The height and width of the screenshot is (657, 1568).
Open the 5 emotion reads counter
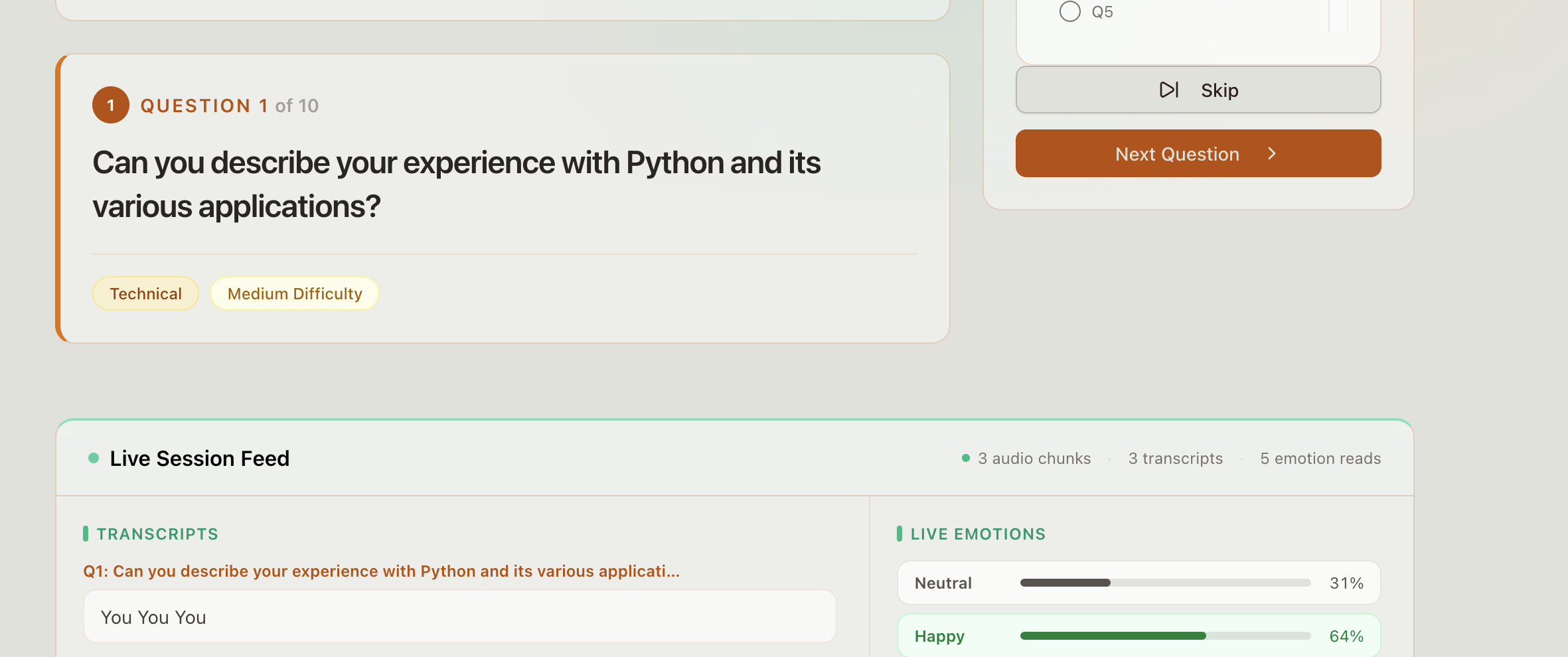point(1320,459)
